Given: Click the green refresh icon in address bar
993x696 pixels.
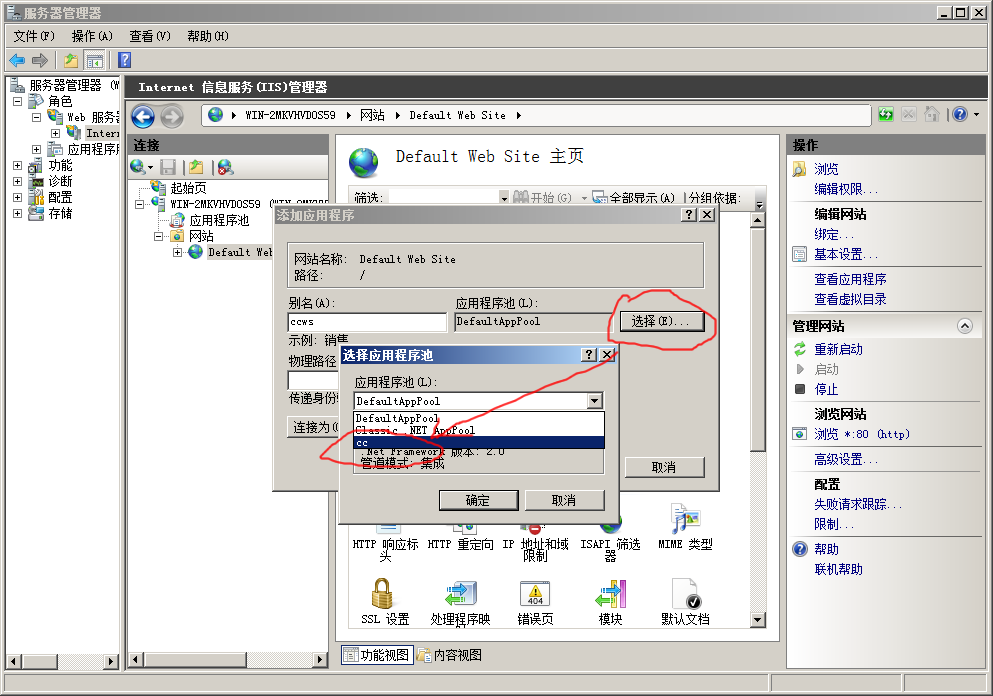Looking at the screenshot, I should pyautogui.click(x=886, y=115).
